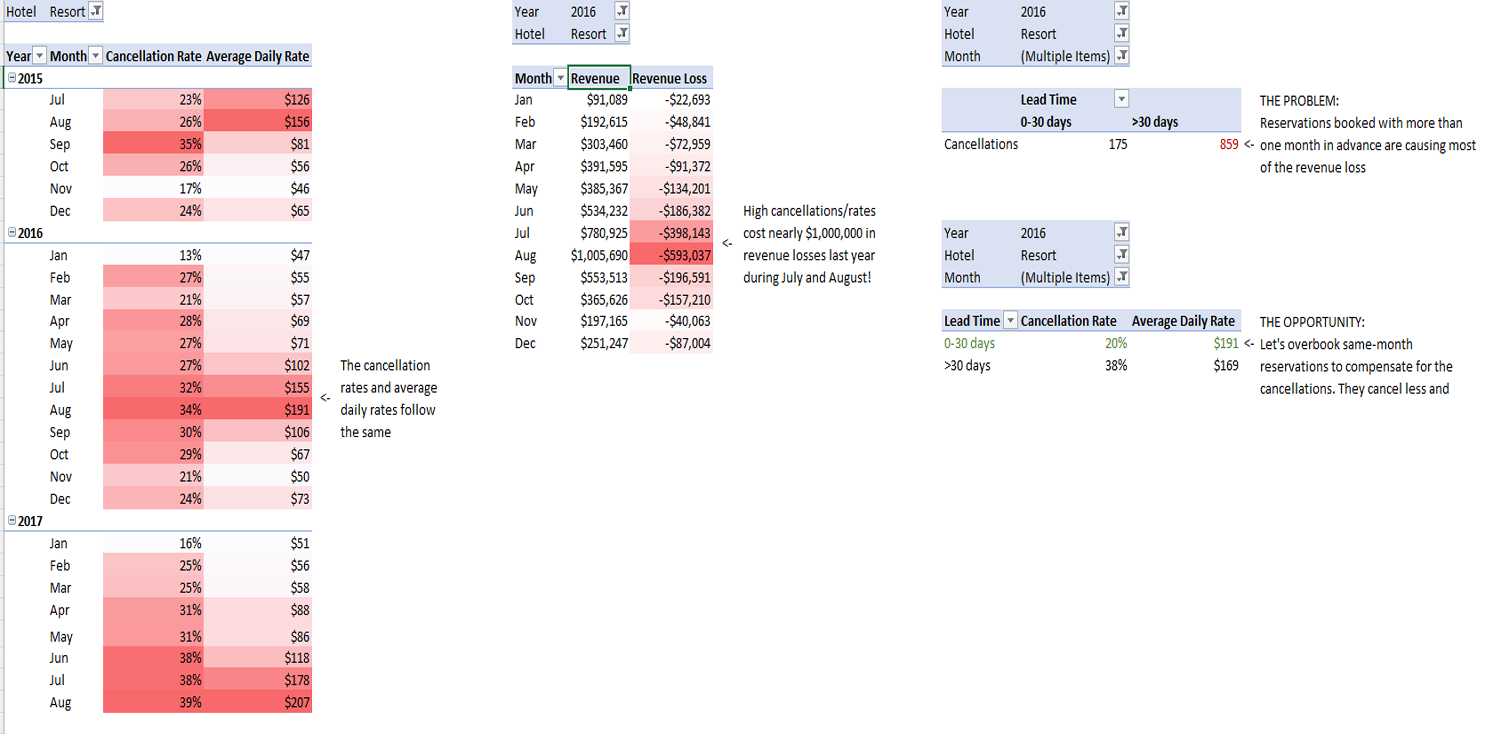1485x734 pixels.
Task: Open Hotel filter icon above the Cancellations count table
Action: [x=1121, y=34]
